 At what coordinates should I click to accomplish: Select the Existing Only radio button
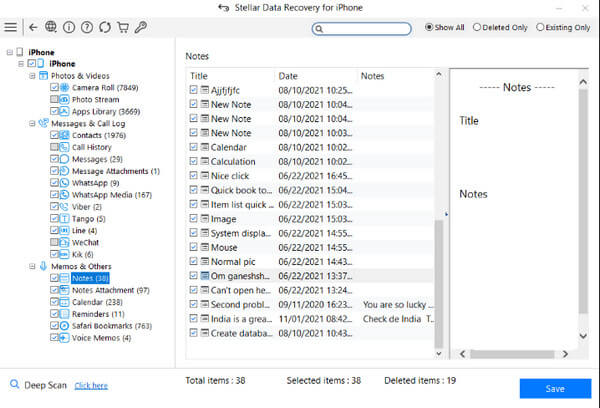point(540,27)
